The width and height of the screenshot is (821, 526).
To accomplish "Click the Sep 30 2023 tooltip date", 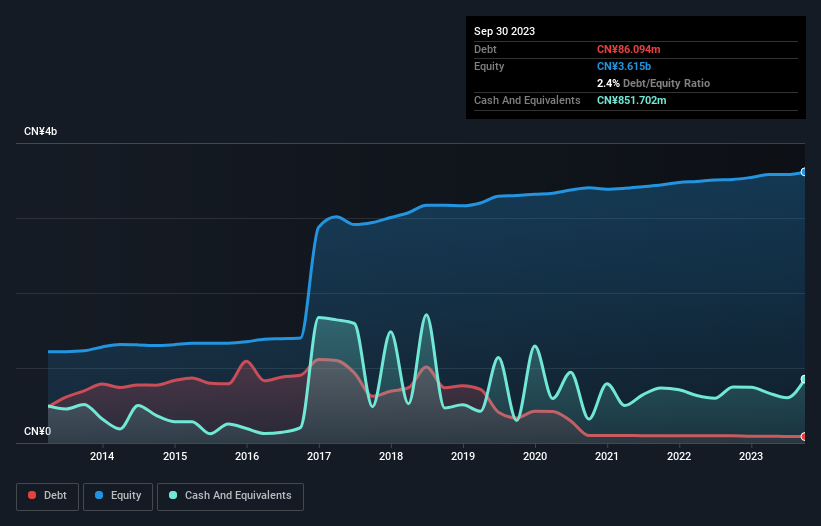I will pos(504,31).
